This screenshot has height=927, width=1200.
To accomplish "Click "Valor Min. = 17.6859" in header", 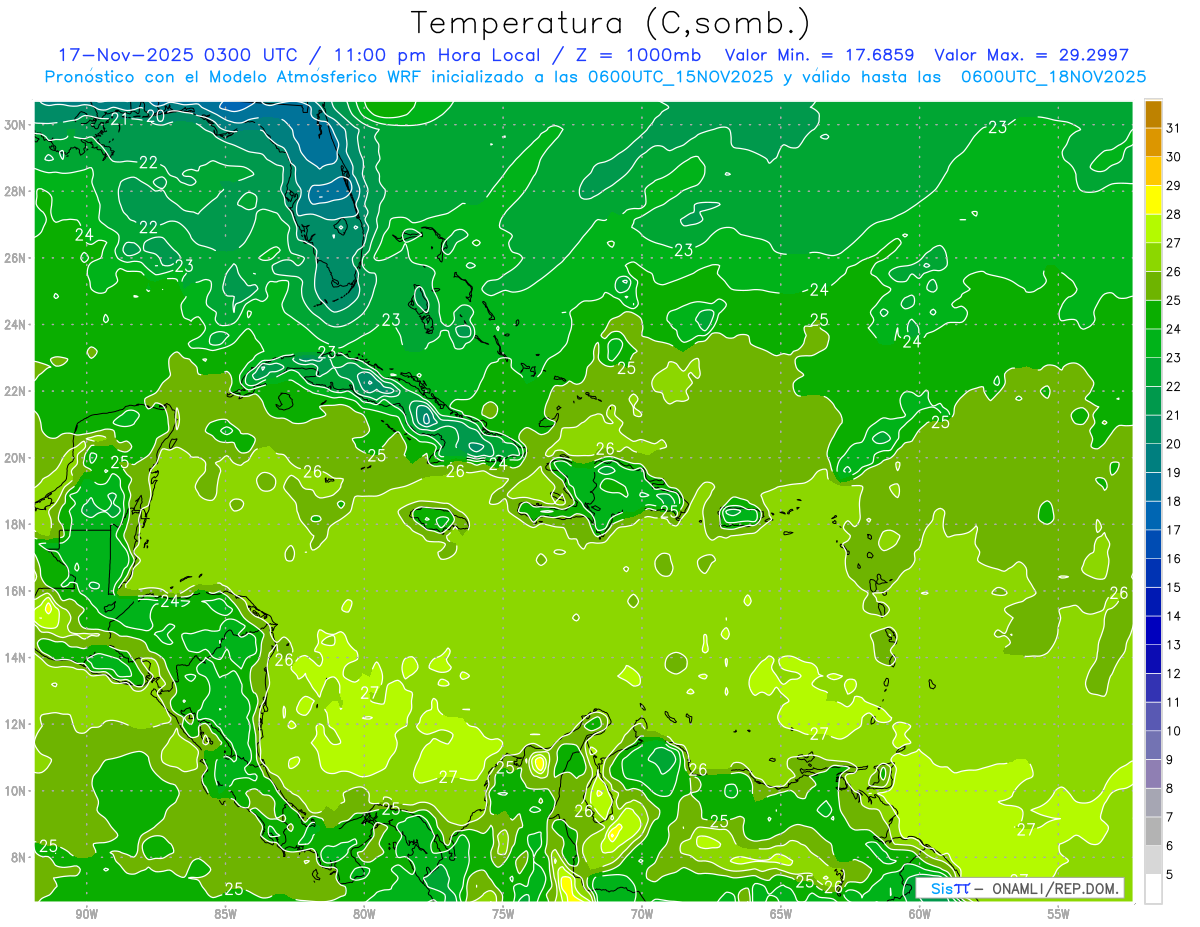I will [x=819, y=55].
